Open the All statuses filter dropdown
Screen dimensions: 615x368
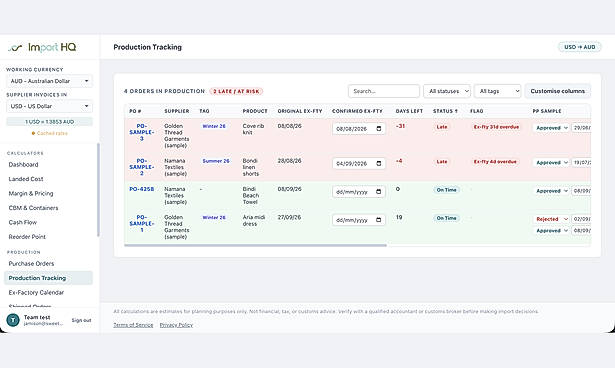(447, 91)
